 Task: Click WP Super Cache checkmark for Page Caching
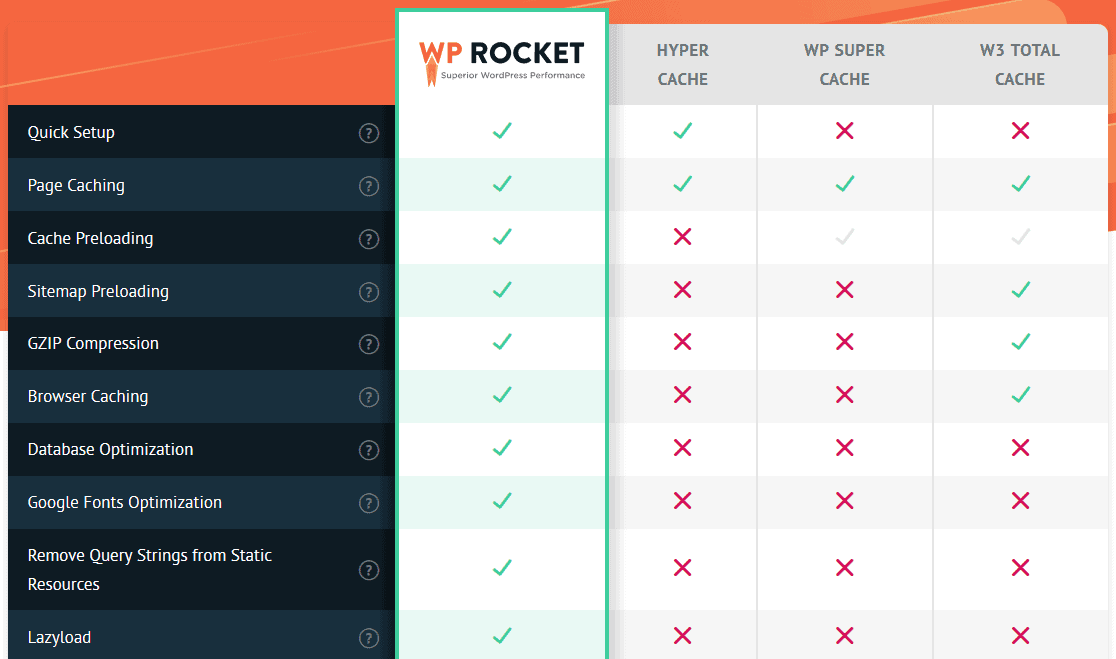[845, 184]
